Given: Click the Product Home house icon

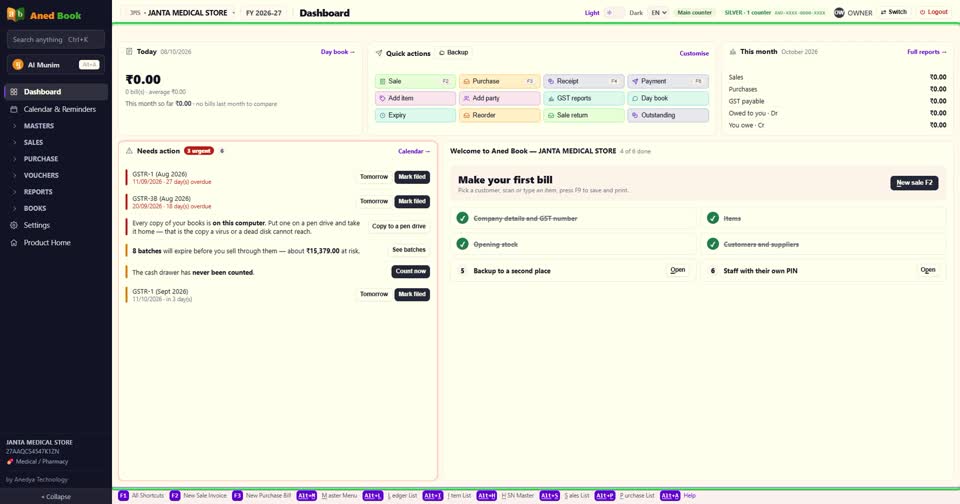Looking at the screenshot, I should [13, 243].
